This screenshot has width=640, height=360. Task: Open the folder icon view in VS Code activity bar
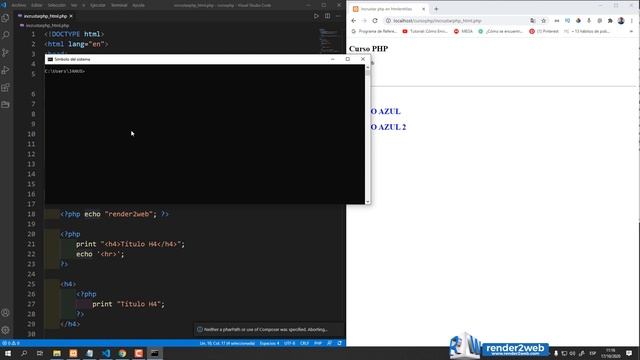[5, 104]
